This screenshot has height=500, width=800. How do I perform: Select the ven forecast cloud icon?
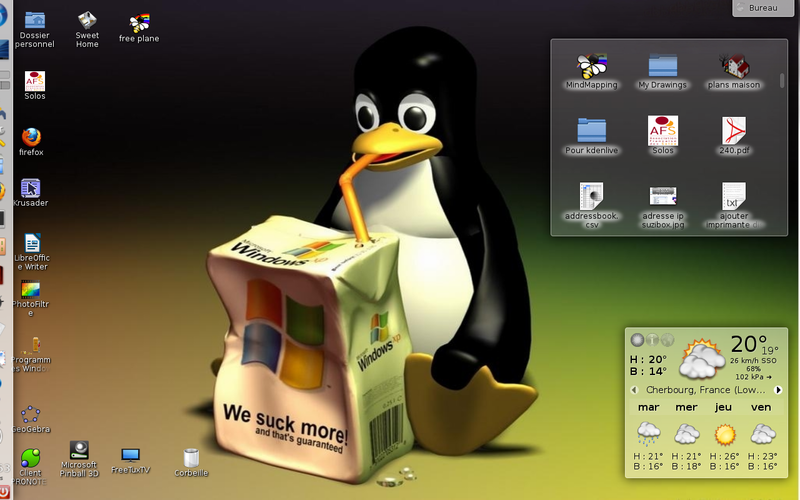coord(763,435)
